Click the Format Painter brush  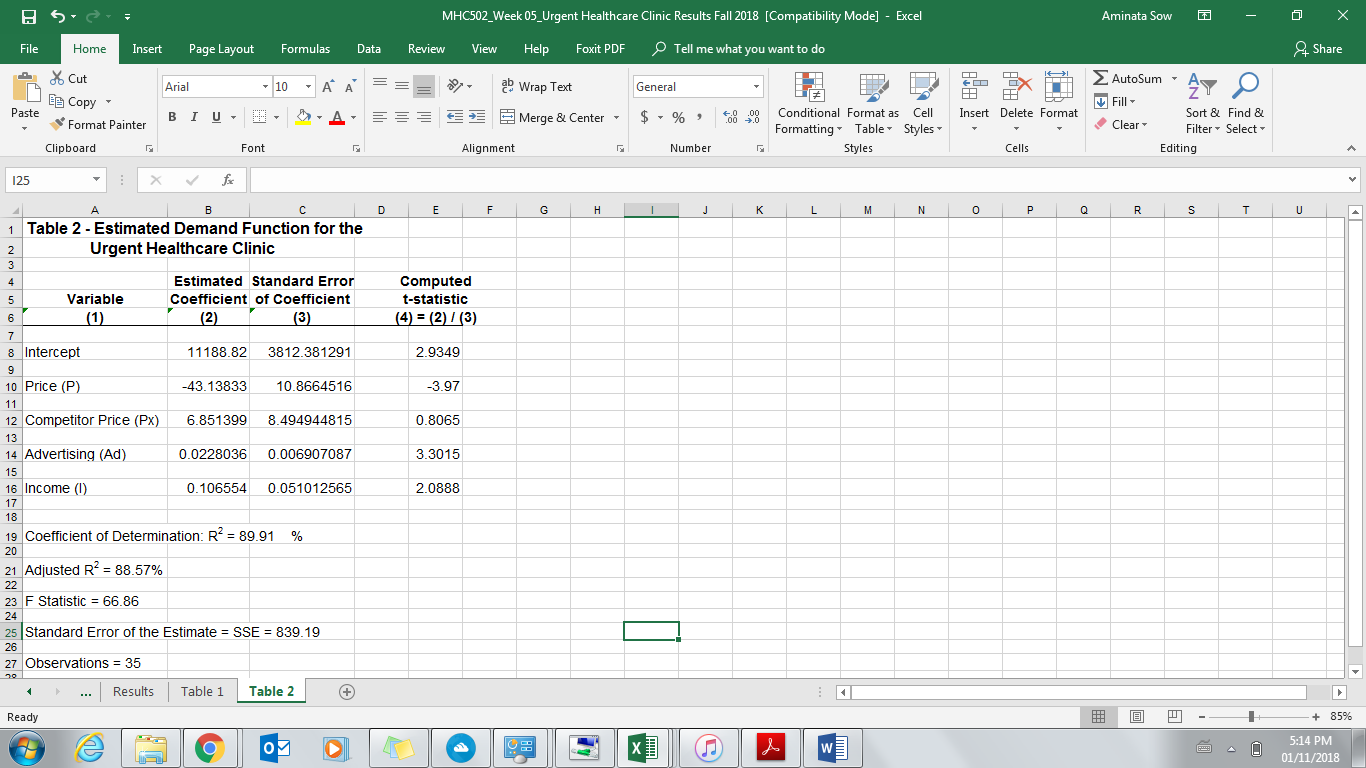click(98, 125)
